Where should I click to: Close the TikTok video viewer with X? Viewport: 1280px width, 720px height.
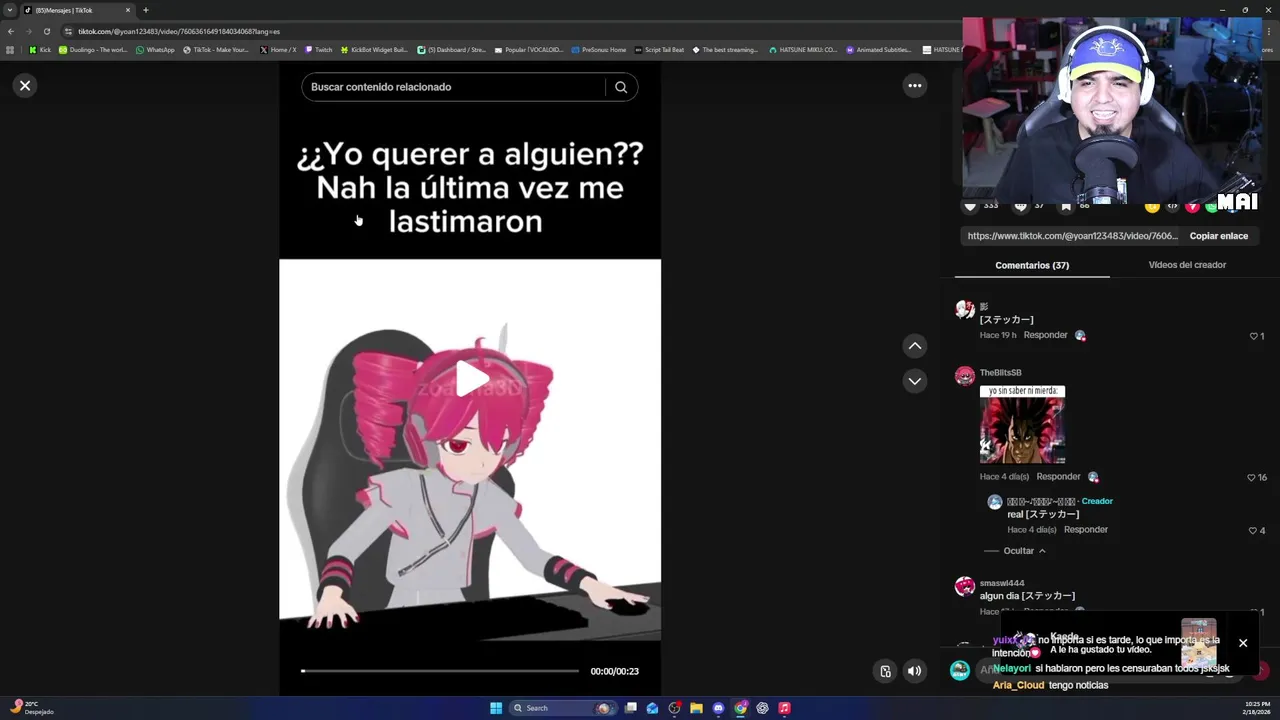(25, 86)
